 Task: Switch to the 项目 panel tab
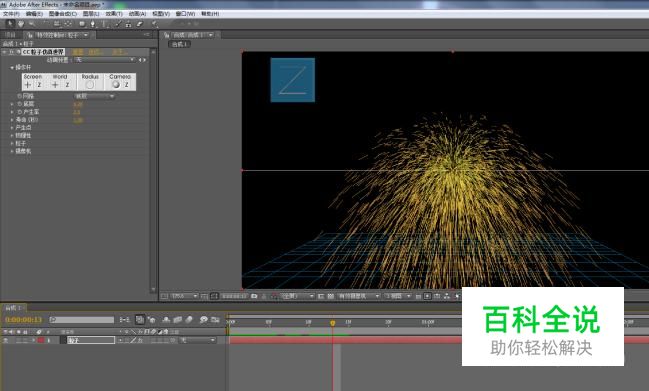point(10,35)
